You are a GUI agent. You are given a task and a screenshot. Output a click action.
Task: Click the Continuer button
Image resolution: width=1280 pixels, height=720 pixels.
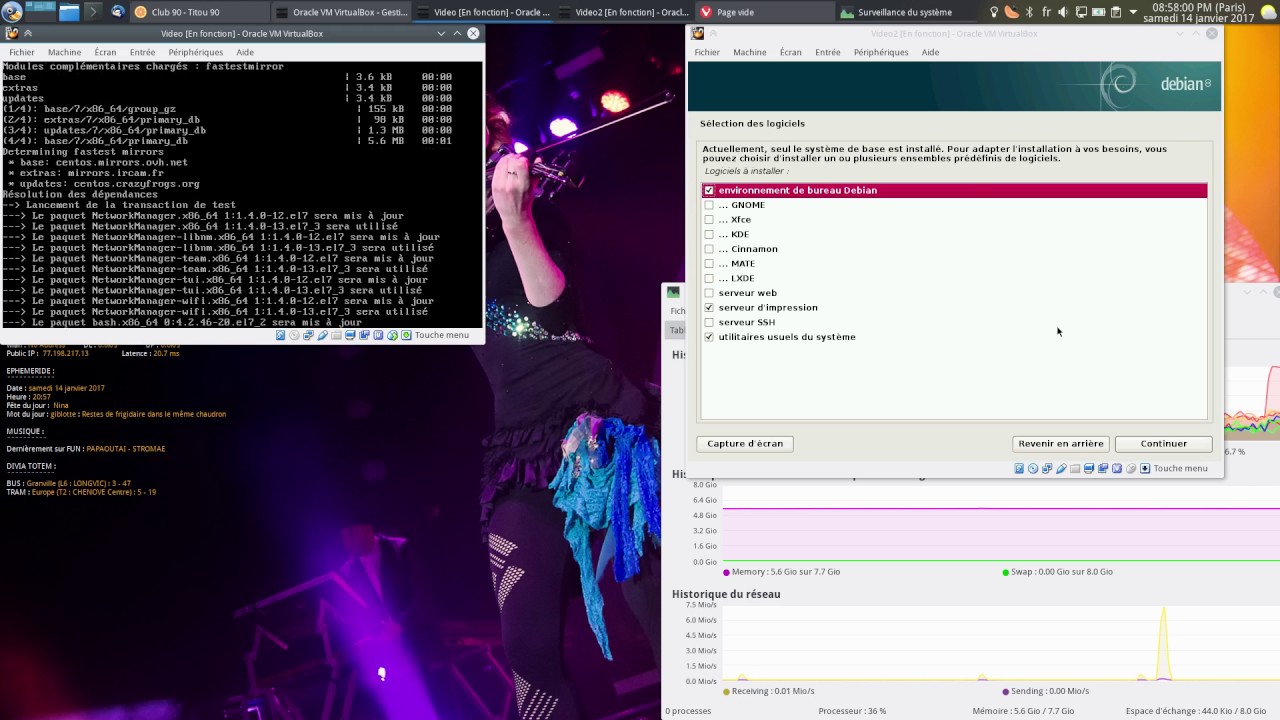click(1163, 443)
